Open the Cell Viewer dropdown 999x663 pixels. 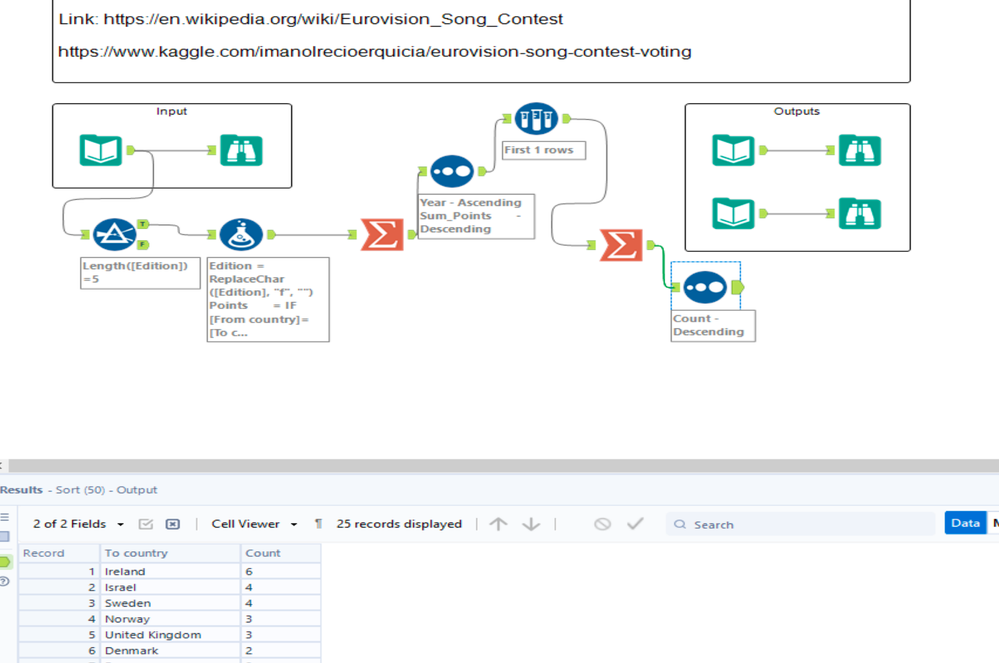pos(254,524)
